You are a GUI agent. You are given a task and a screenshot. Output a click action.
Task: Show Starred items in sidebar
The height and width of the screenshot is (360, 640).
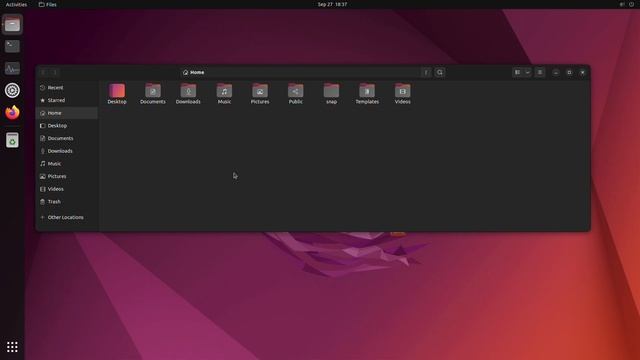67,100
